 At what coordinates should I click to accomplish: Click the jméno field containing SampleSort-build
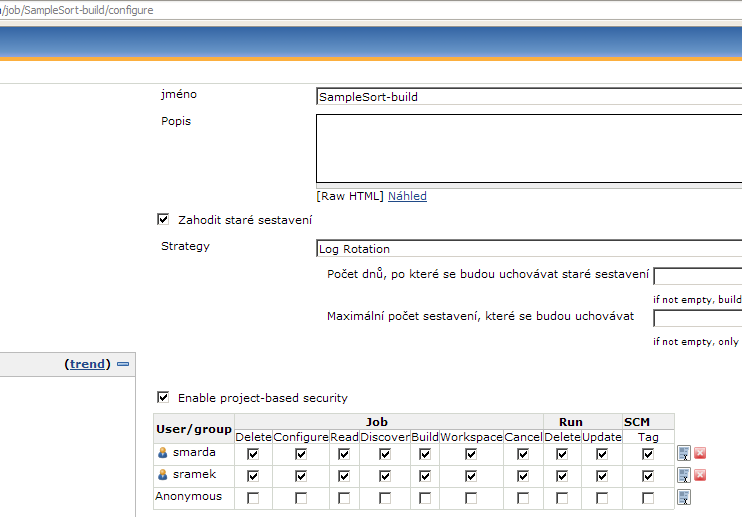[529, 97]
